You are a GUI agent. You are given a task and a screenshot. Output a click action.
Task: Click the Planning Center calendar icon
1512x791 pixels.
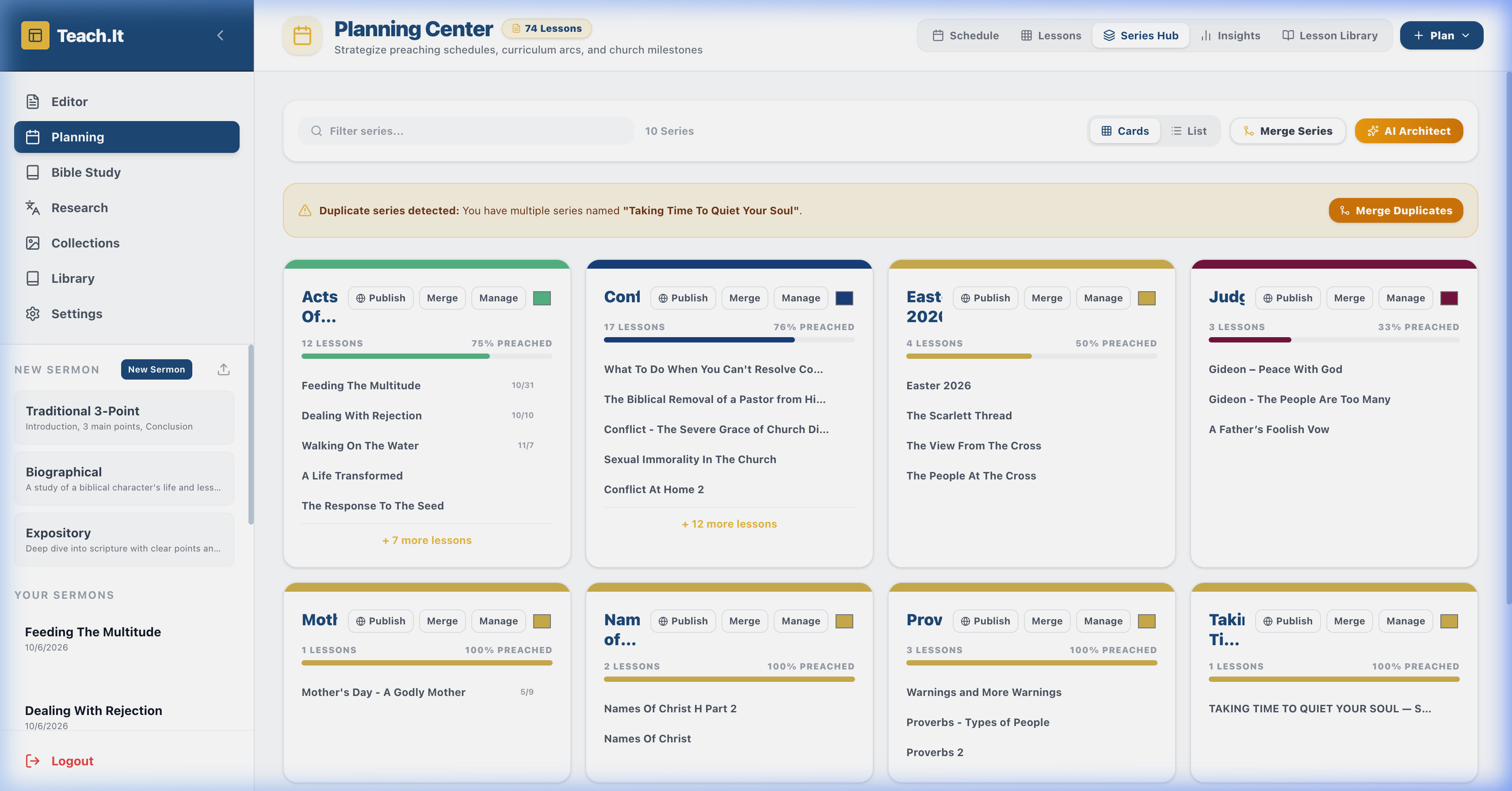tap(302, 35)
